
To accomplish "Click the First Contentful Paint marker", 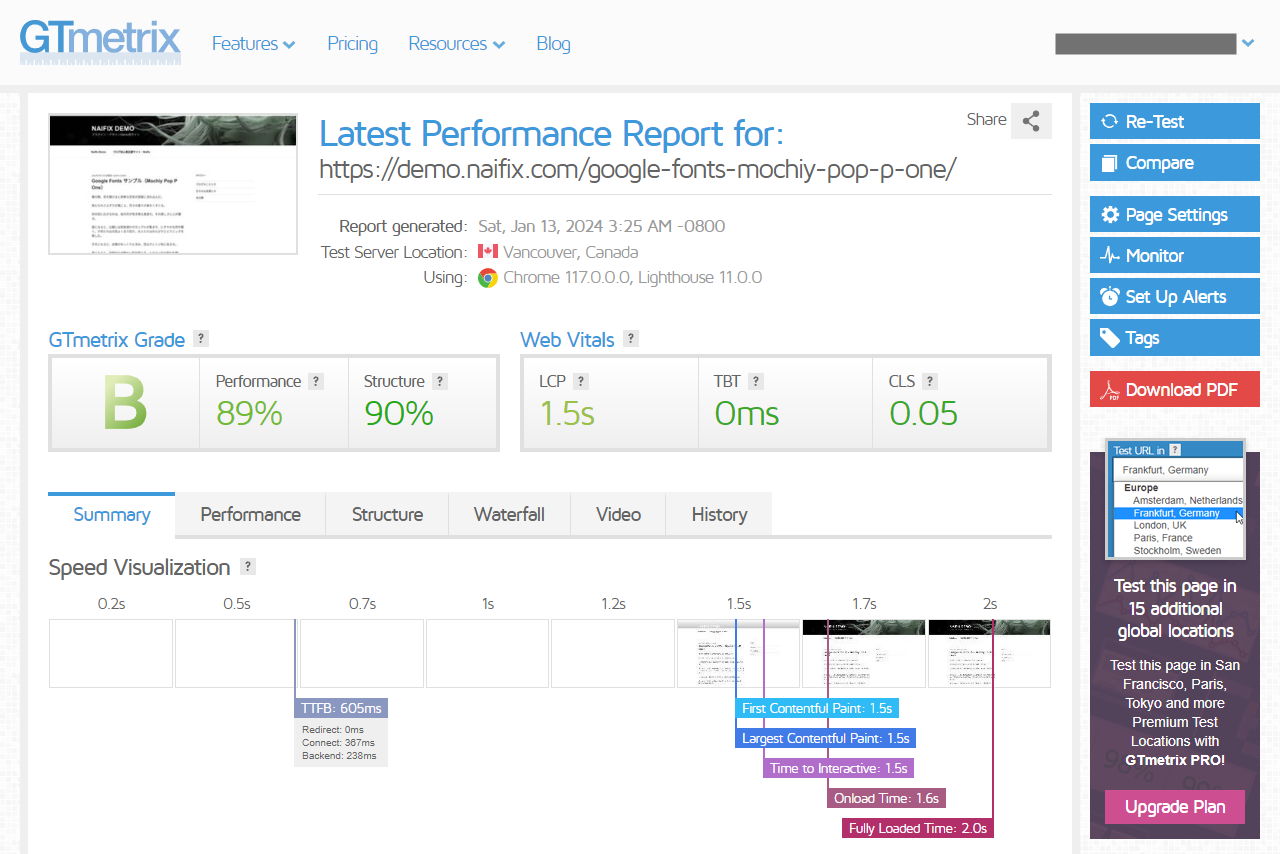I will 817,708.
